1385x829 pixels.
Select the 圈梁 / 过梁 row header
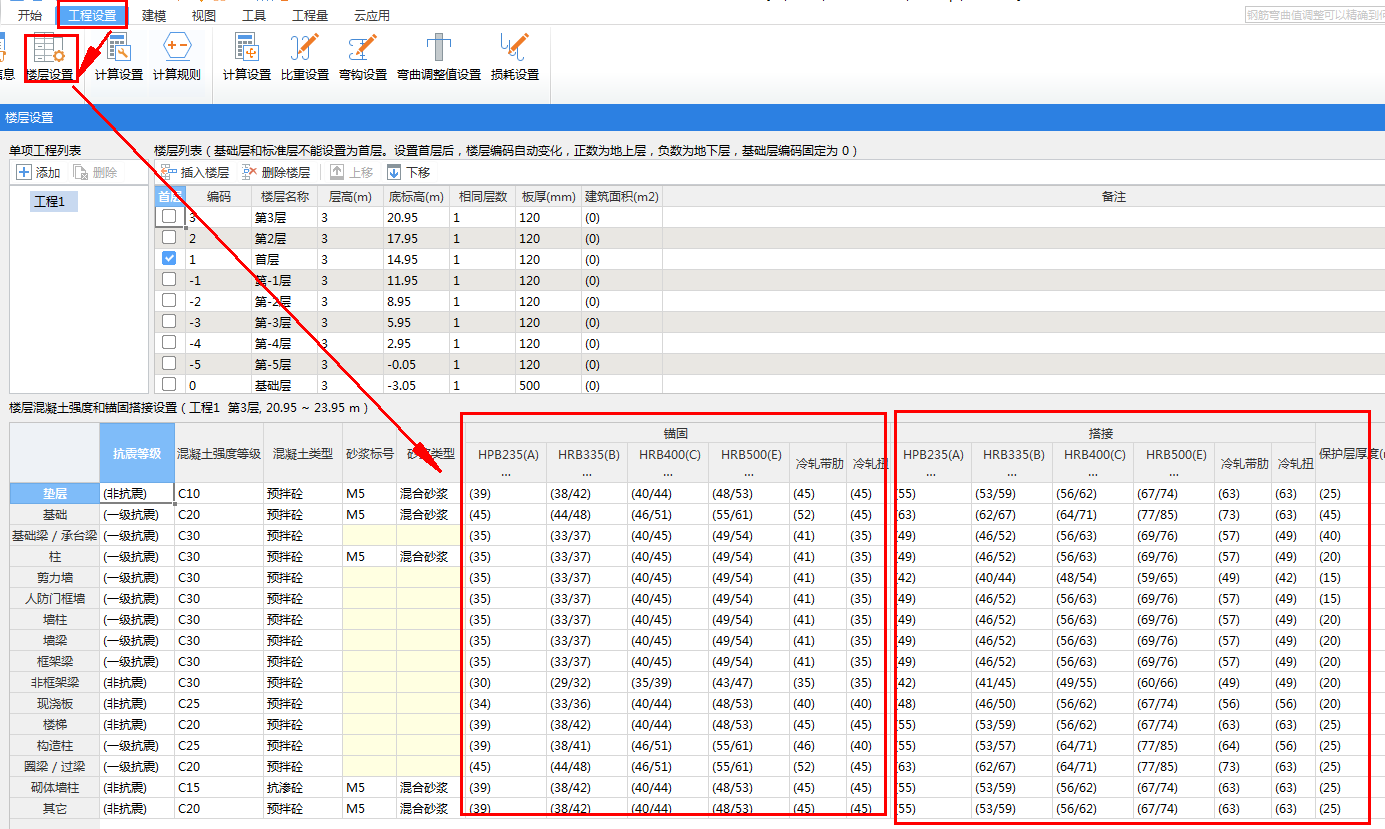55,766
